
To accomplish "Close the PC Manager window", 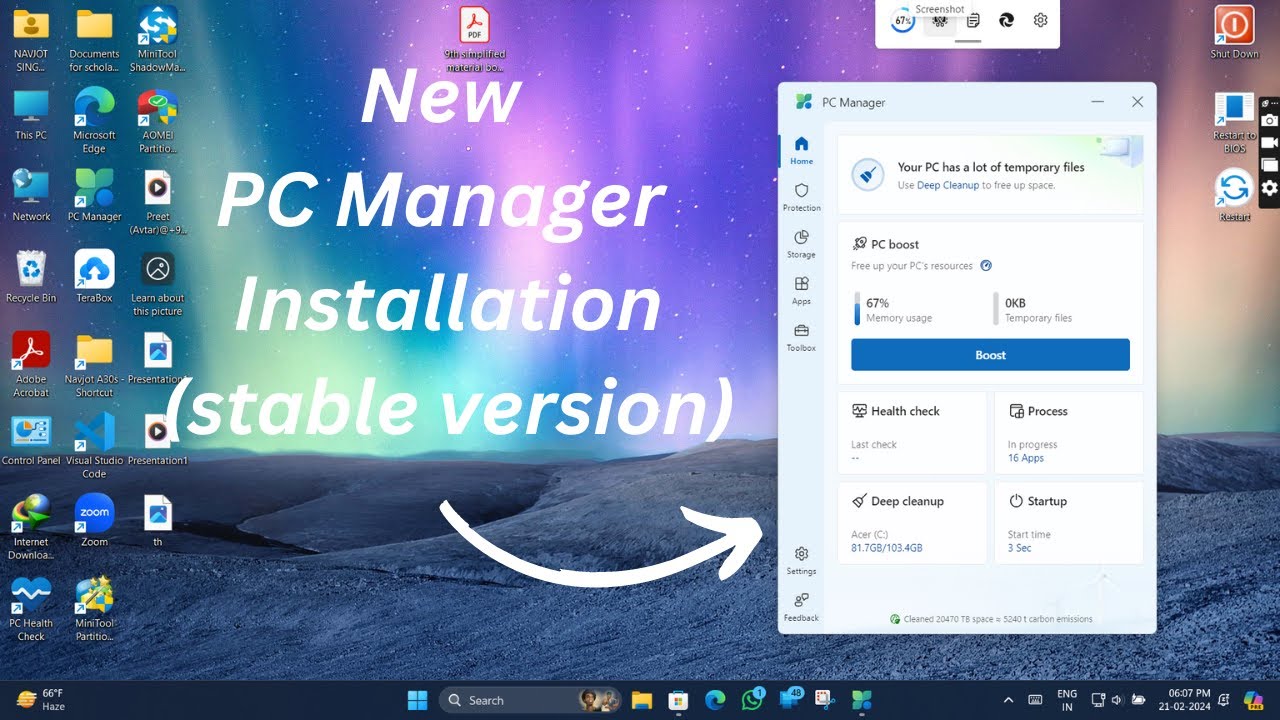I will point(1137,102).
